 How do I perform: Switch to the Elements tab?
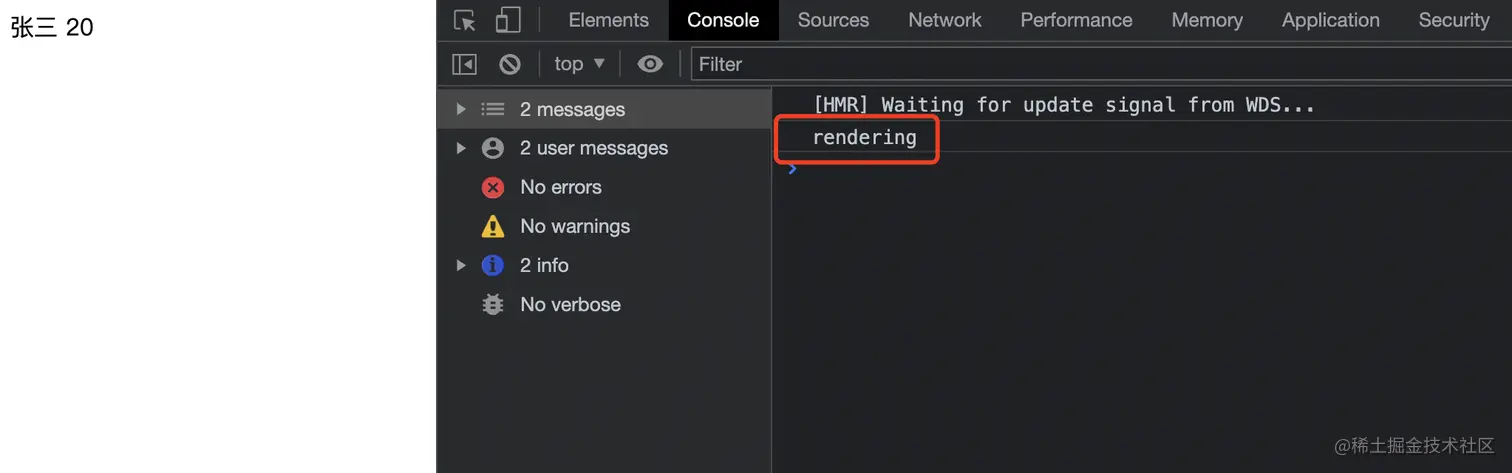pos(608,20)
